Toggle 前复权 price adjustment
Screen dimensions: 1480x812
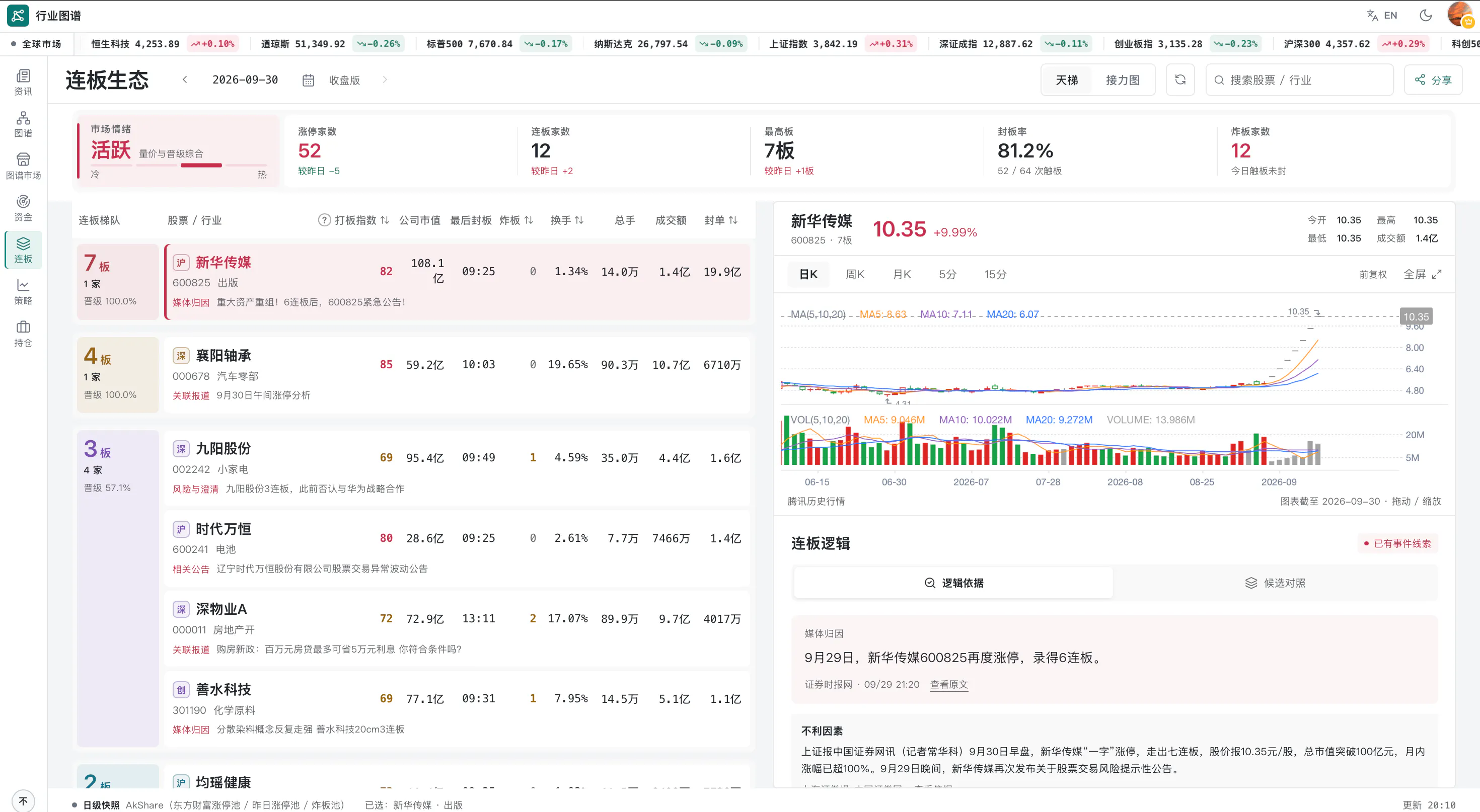1373,275
